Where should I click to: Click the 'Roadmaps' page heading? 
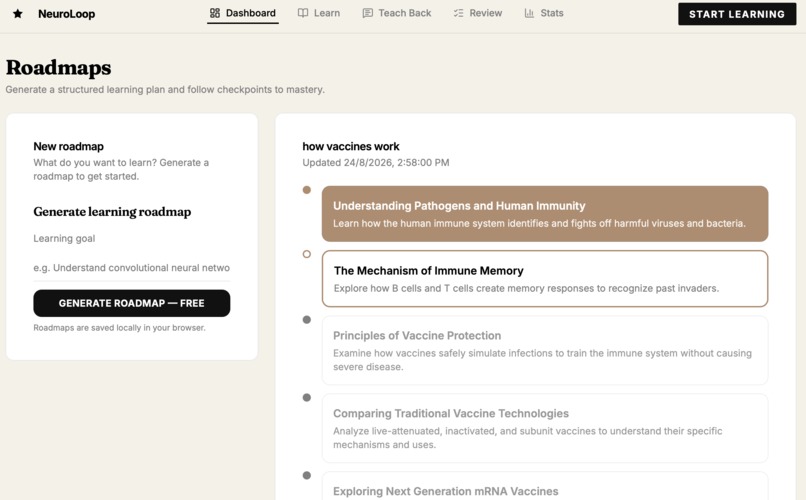59,67
